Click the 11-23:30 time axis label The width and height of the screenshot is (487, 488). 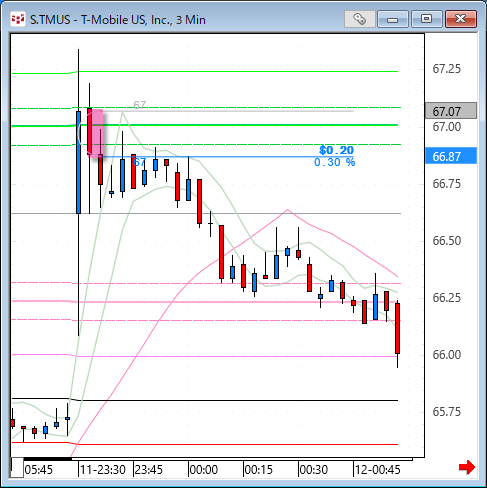103,470
